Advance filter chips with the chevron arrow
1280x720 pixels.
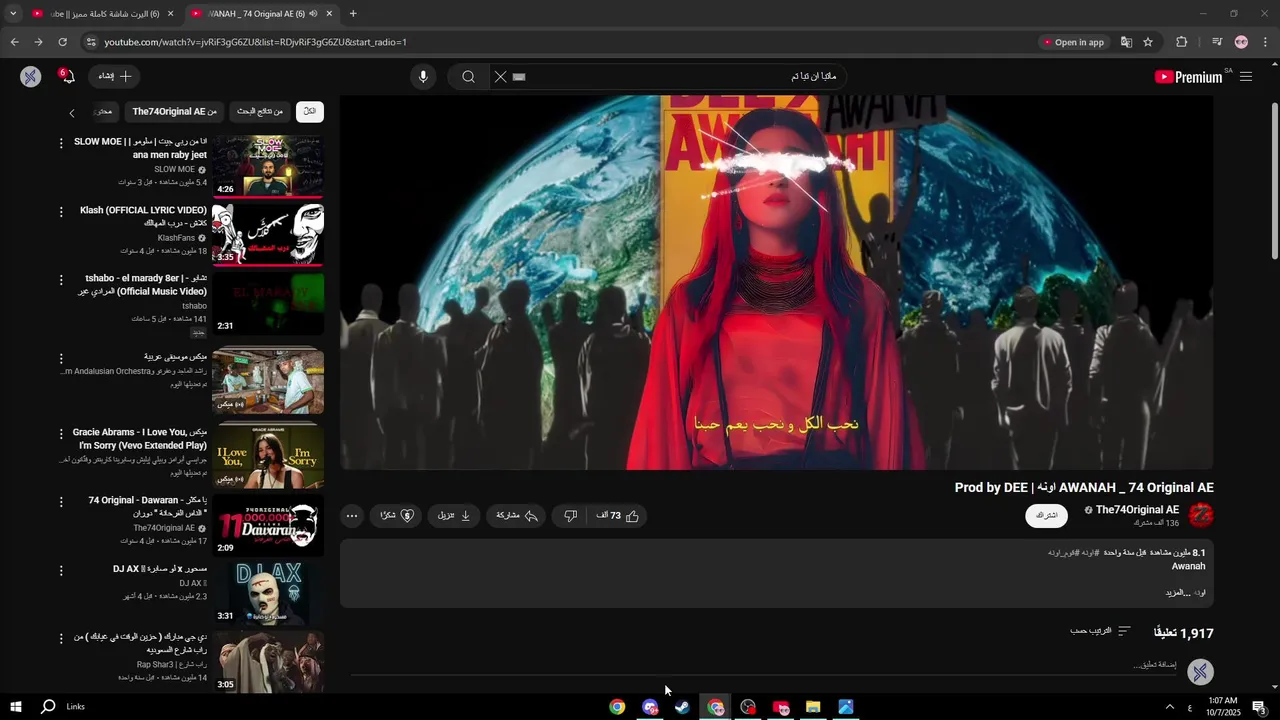point(72,113)
